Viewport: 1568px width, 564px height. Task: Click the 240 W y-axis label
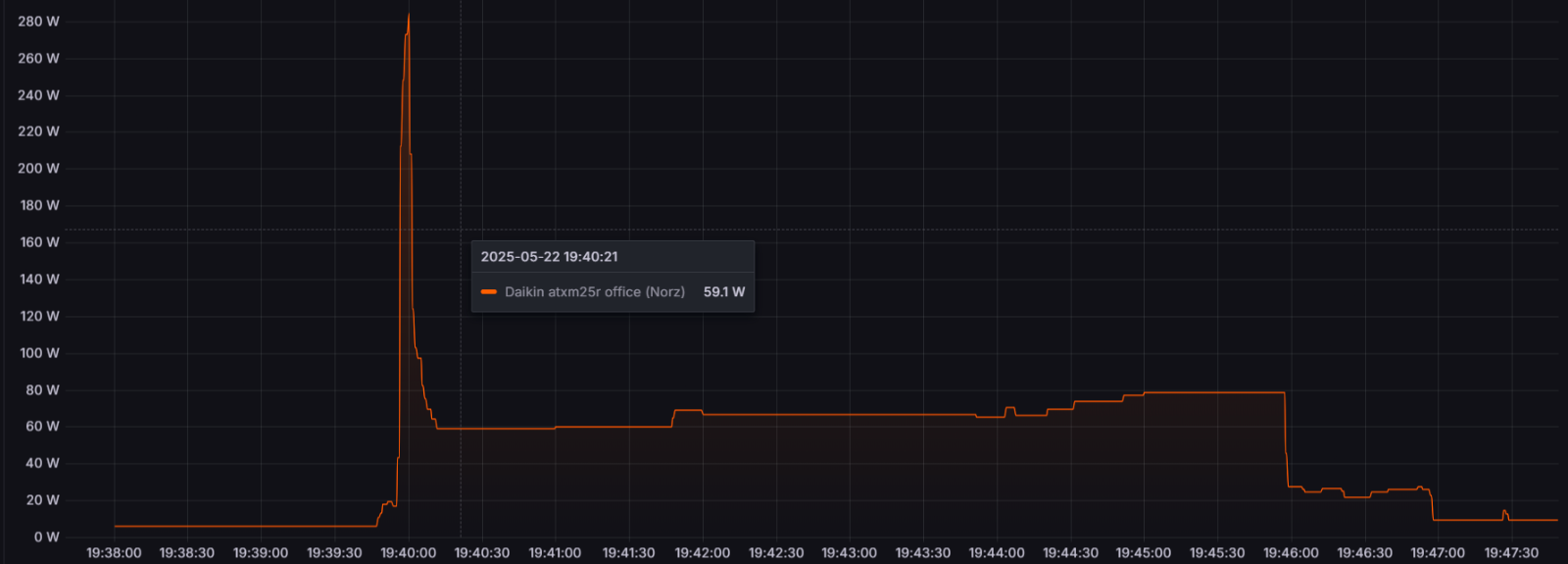point(38,95)
